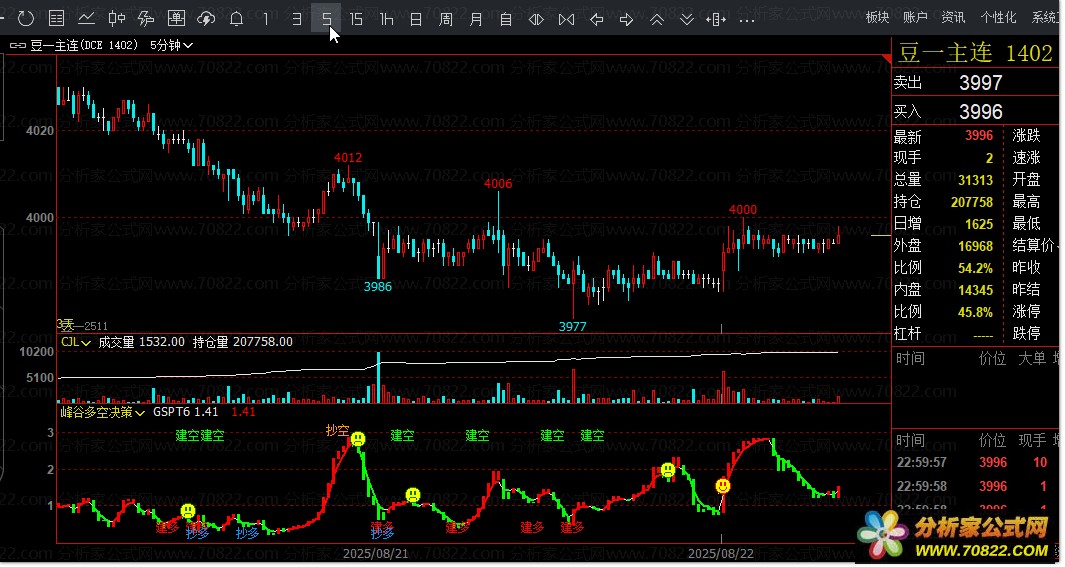Open the alert bell icon
The width and height of the screenshot is (1065, 567).
click(236, 18)
